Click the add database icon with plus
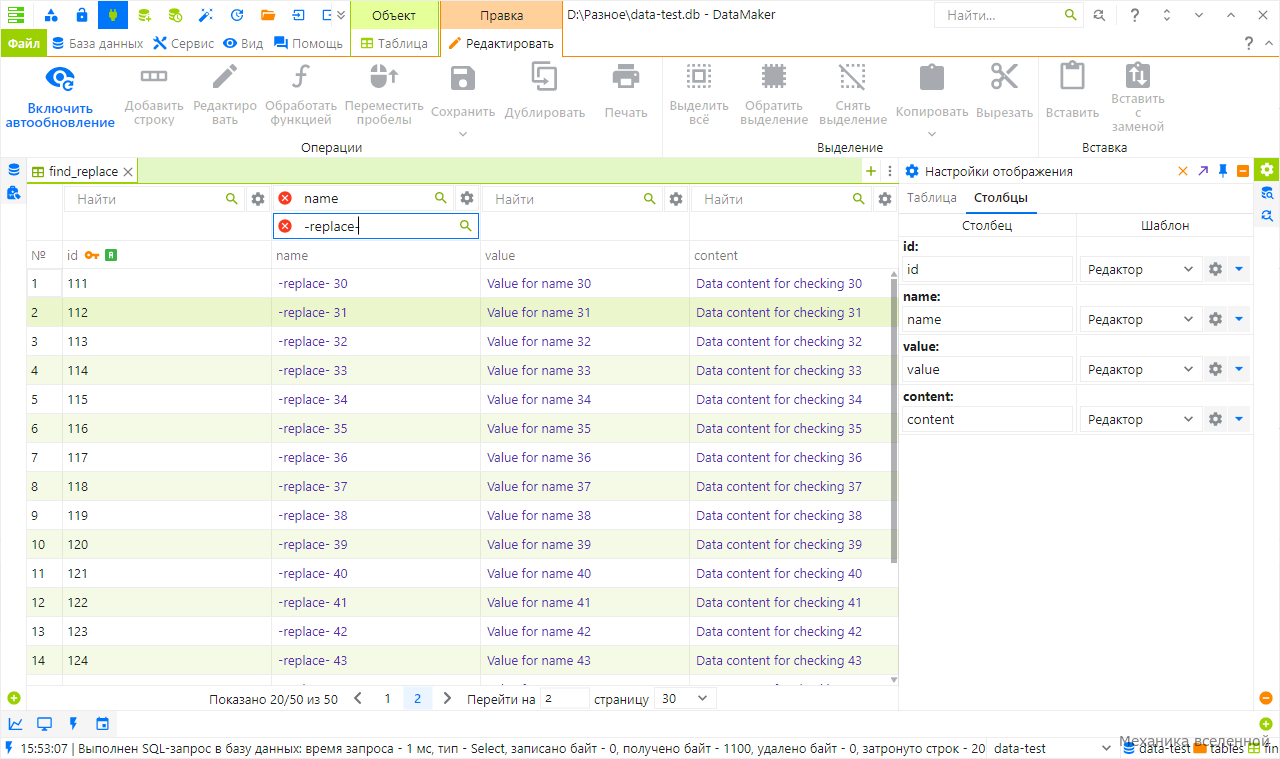1280x759 pixels. coord(144,15)
